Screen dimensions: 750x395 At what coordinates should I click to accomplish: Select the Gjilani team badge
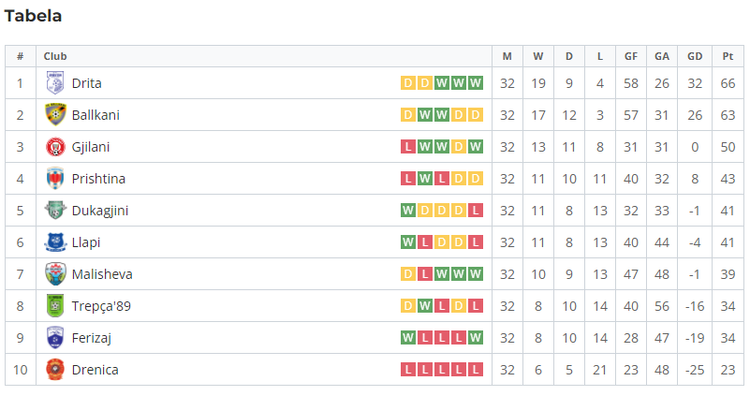point(55,147)
